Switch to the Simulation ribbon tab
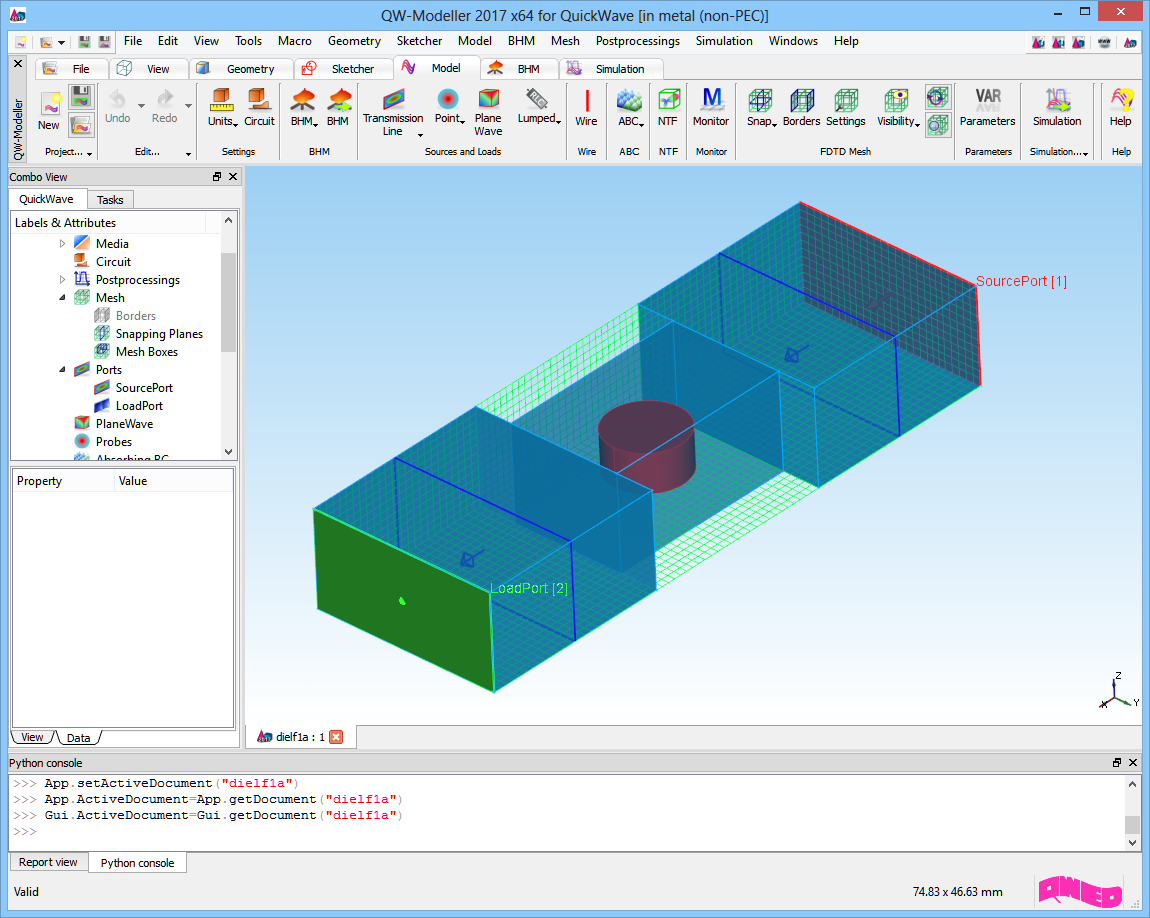The height and width of the screenshot is (918, 1150). pyautogui.click(x=612, y=68)
